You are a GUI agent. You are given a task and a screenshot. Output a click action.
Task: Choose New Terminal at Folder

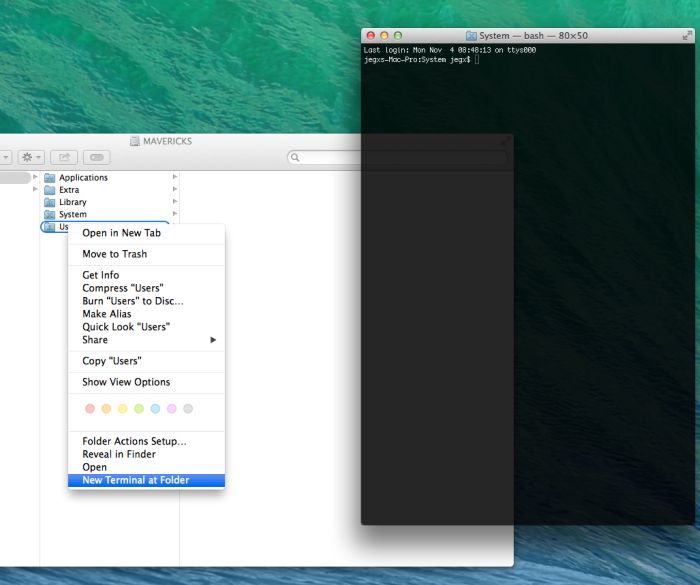click(x=146, y=480)
